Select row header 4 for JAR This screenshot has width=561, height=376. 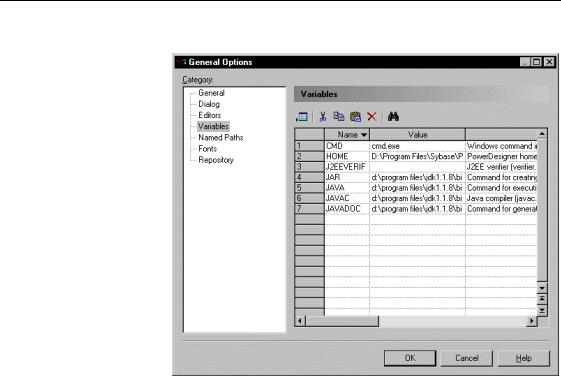point(309,177)
